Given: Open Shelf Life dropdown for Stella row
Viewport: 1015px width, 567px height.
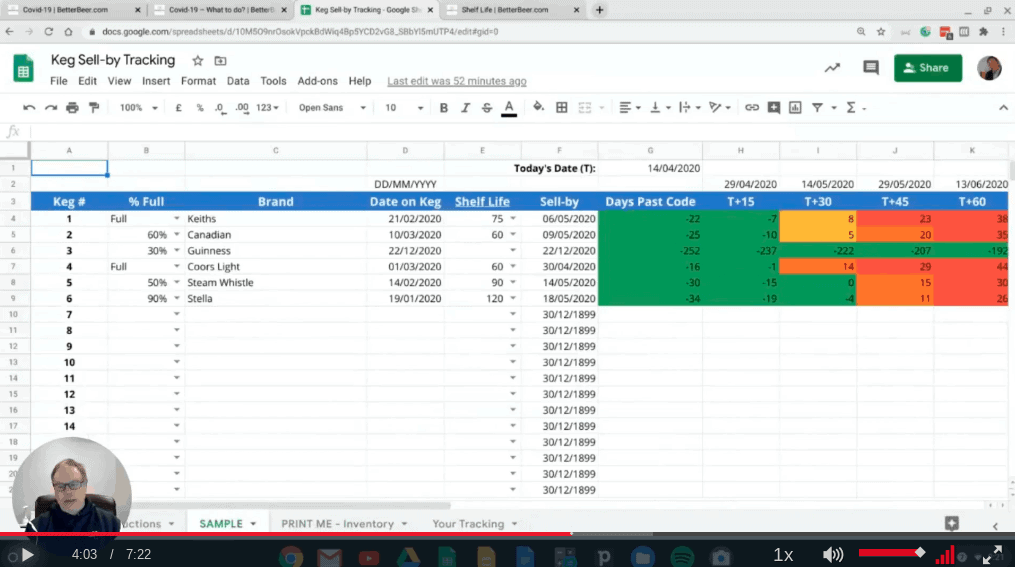Looking at the screenshot, I should tap(513, 298).
